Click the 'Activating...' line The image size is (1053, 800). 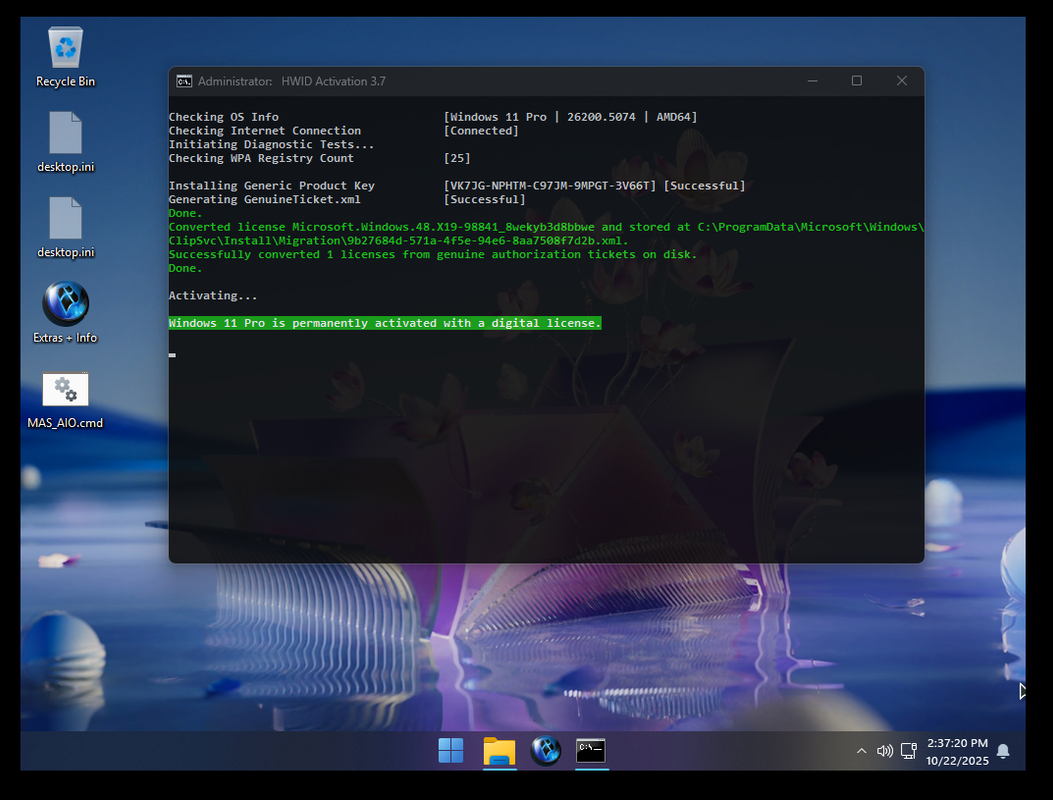pyautogui.click(x=213, y=296)
